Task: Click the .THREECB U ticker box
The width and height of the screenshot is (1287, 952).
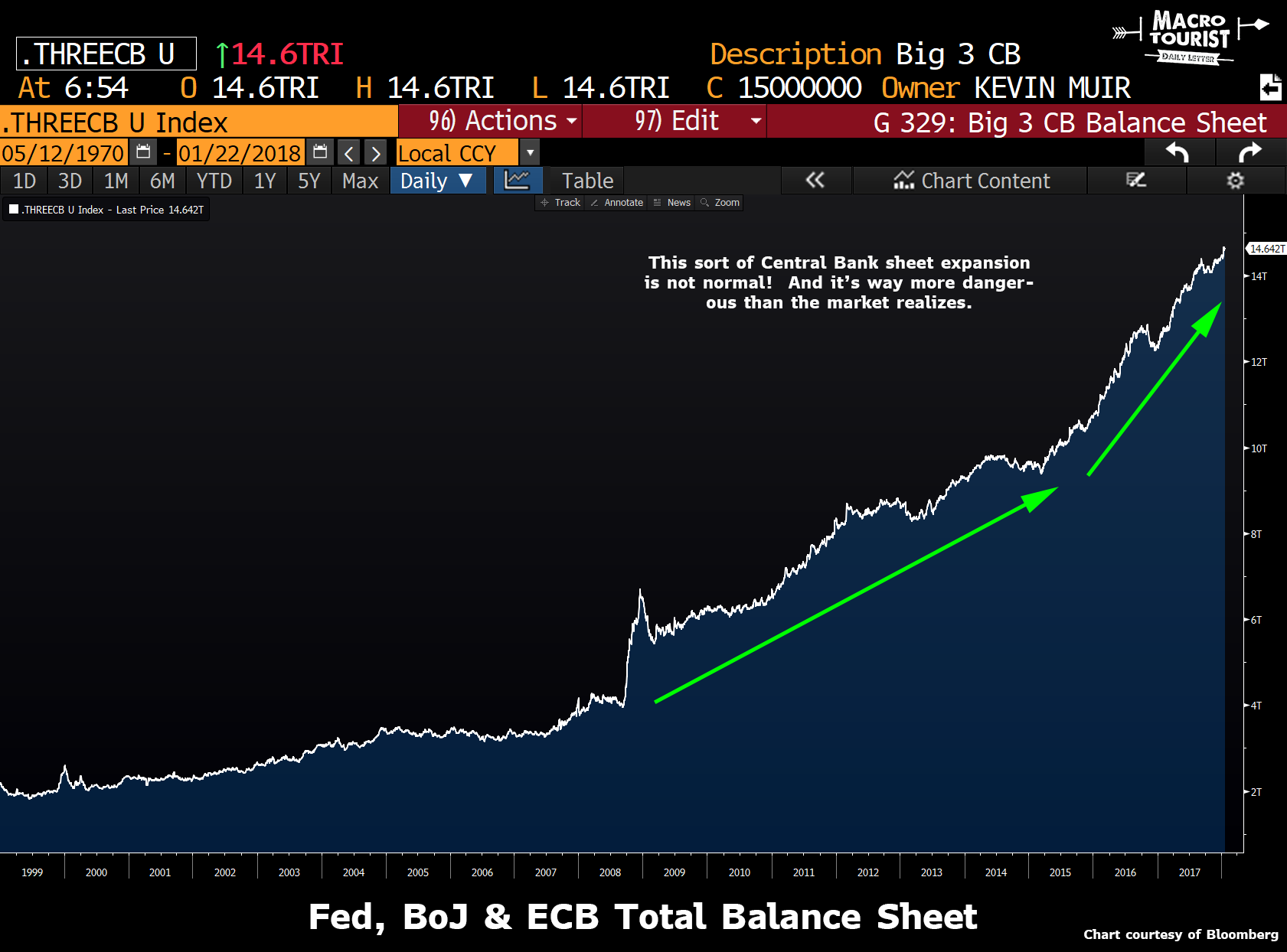Action: (x=106, y=54)
